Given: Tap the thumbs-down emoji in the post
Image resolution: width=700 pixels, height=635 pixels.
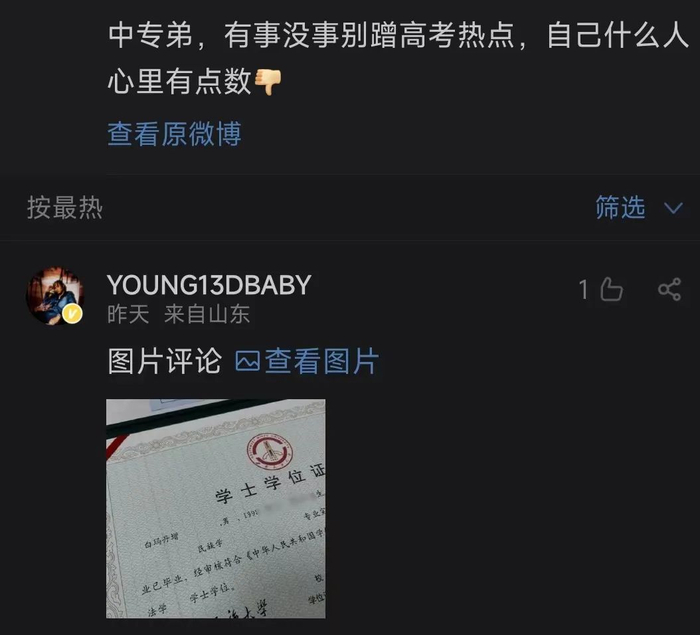Looking at the screenshot, I should pyautogui.click(x=268, y=82).
